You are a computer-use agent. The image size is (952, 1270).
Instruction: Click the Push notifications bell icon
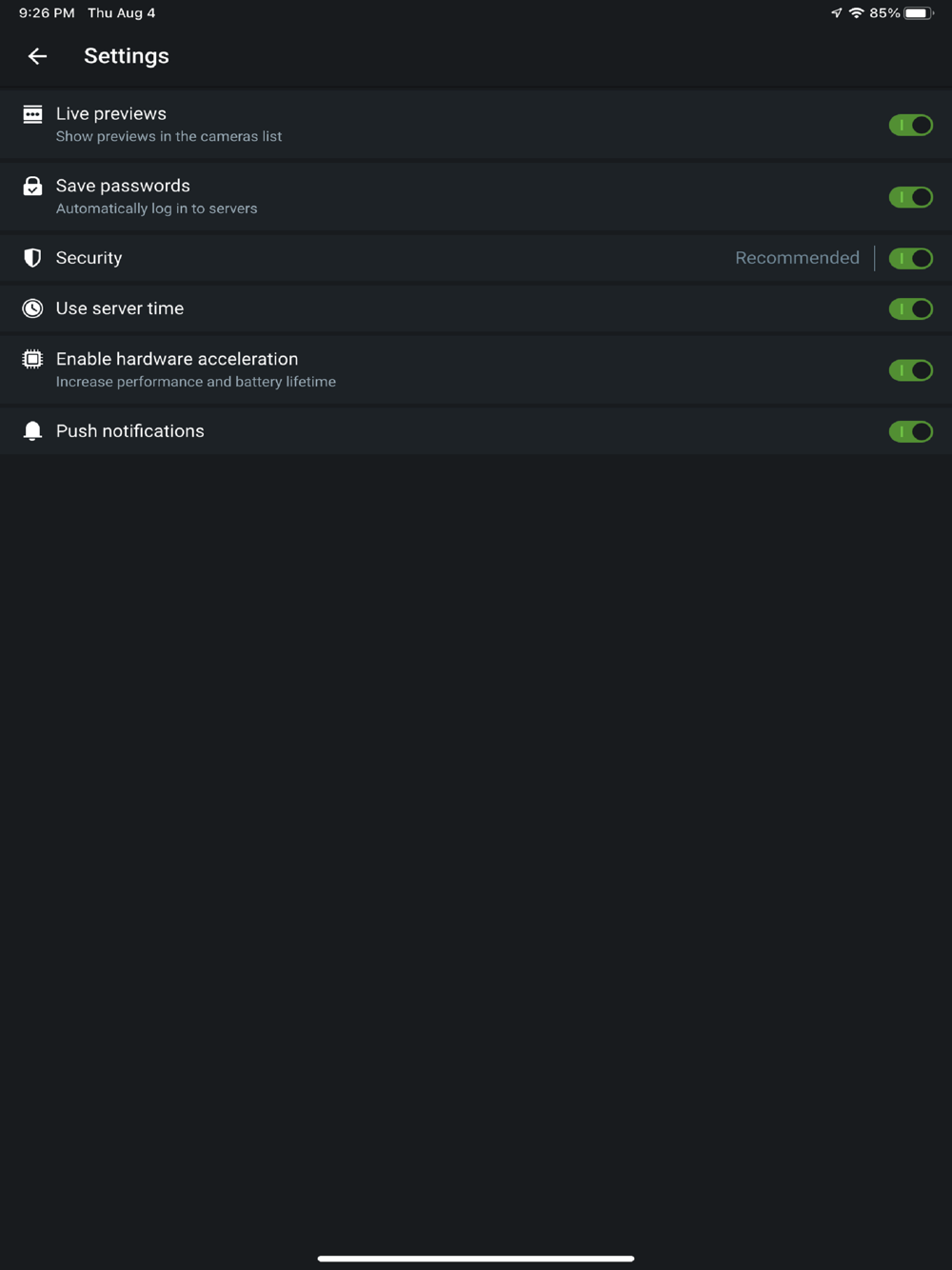[x=32, y=431]
